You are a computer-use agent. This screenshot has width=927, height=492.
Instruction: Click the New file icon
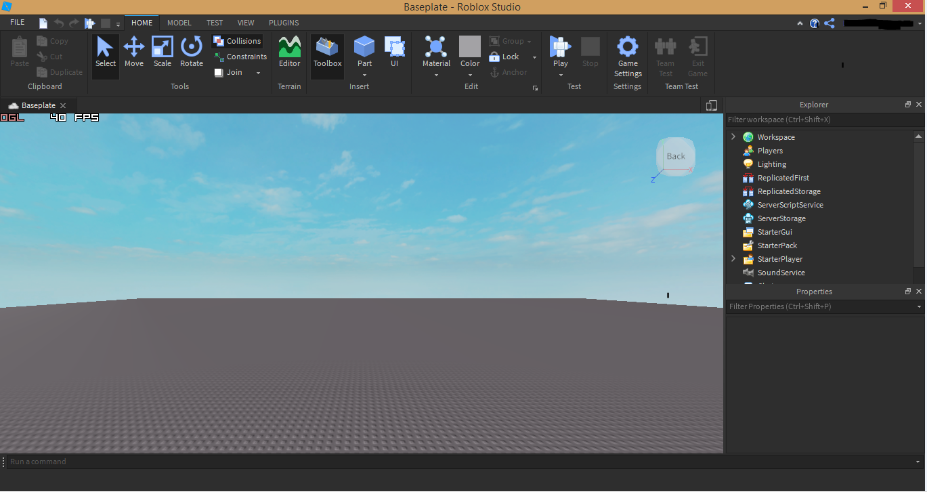pyautogui.click(x=43, y=23)
